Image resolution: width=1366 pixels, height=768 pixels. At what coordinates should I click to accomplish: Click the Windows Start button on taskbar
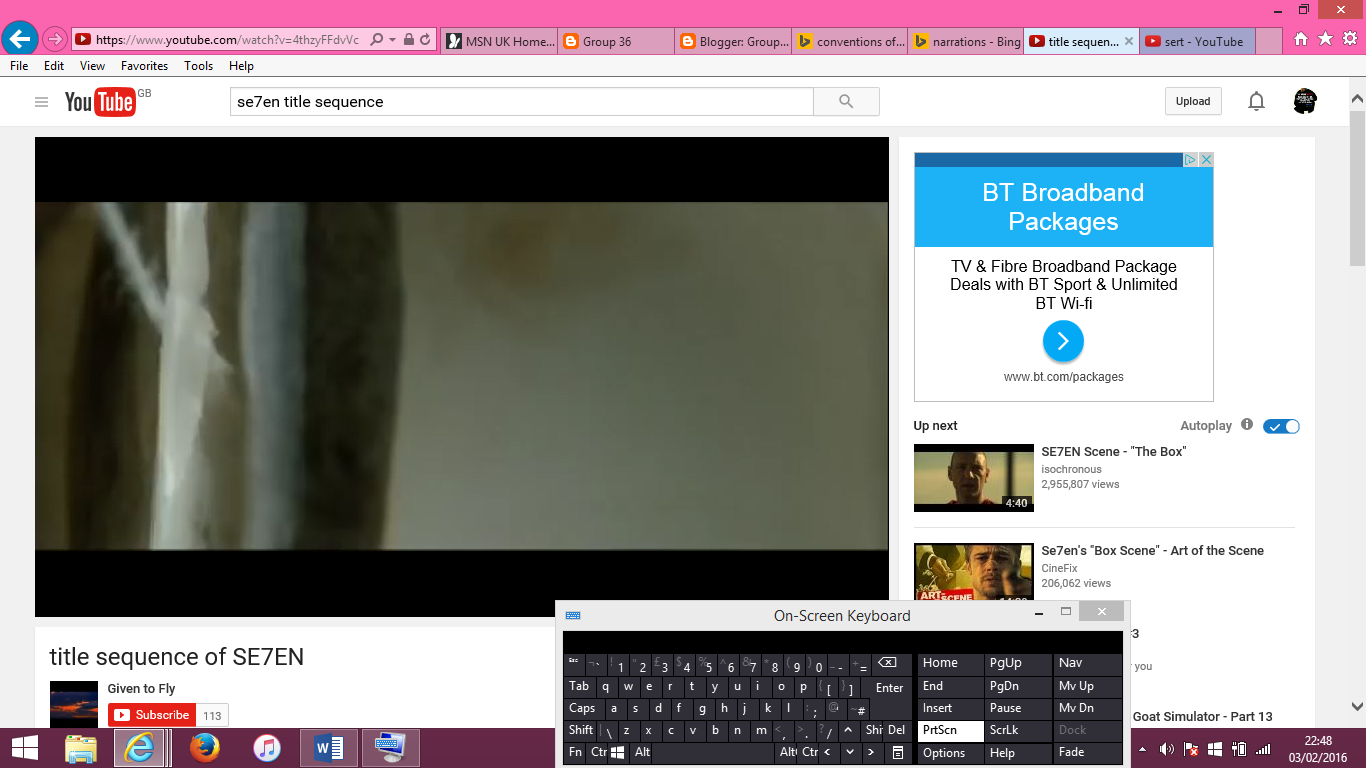(x=25, y=748)
